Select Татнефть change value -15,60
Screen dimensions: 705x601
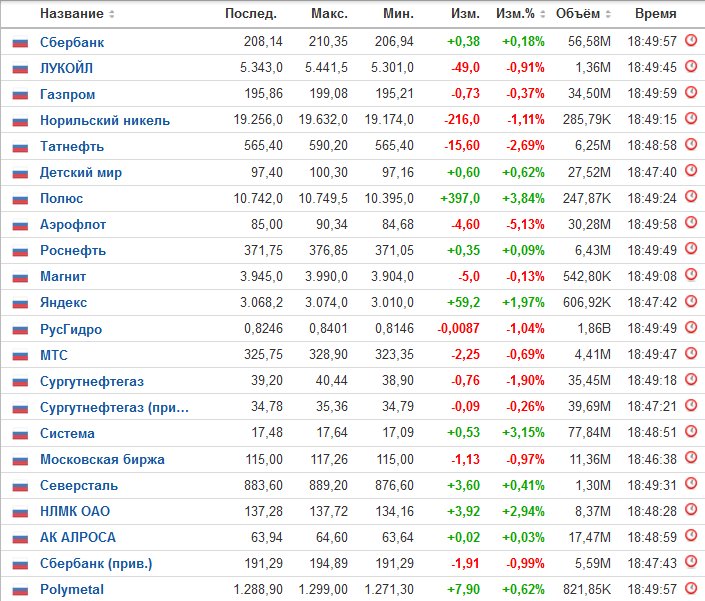[x=462, y=146]
